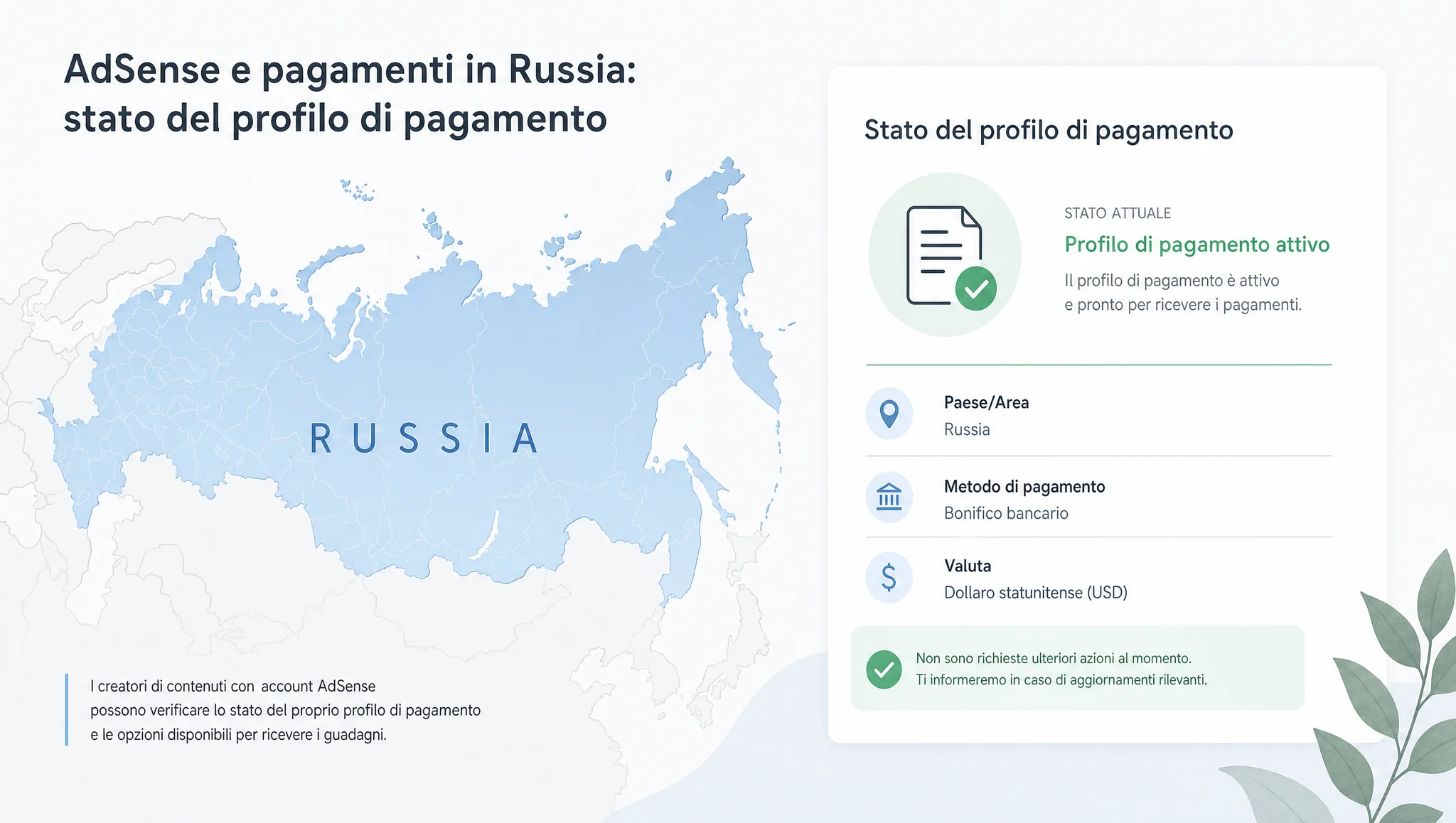Click 'e le opzioni disponibili per ricevere' line

tap(238, 735)
